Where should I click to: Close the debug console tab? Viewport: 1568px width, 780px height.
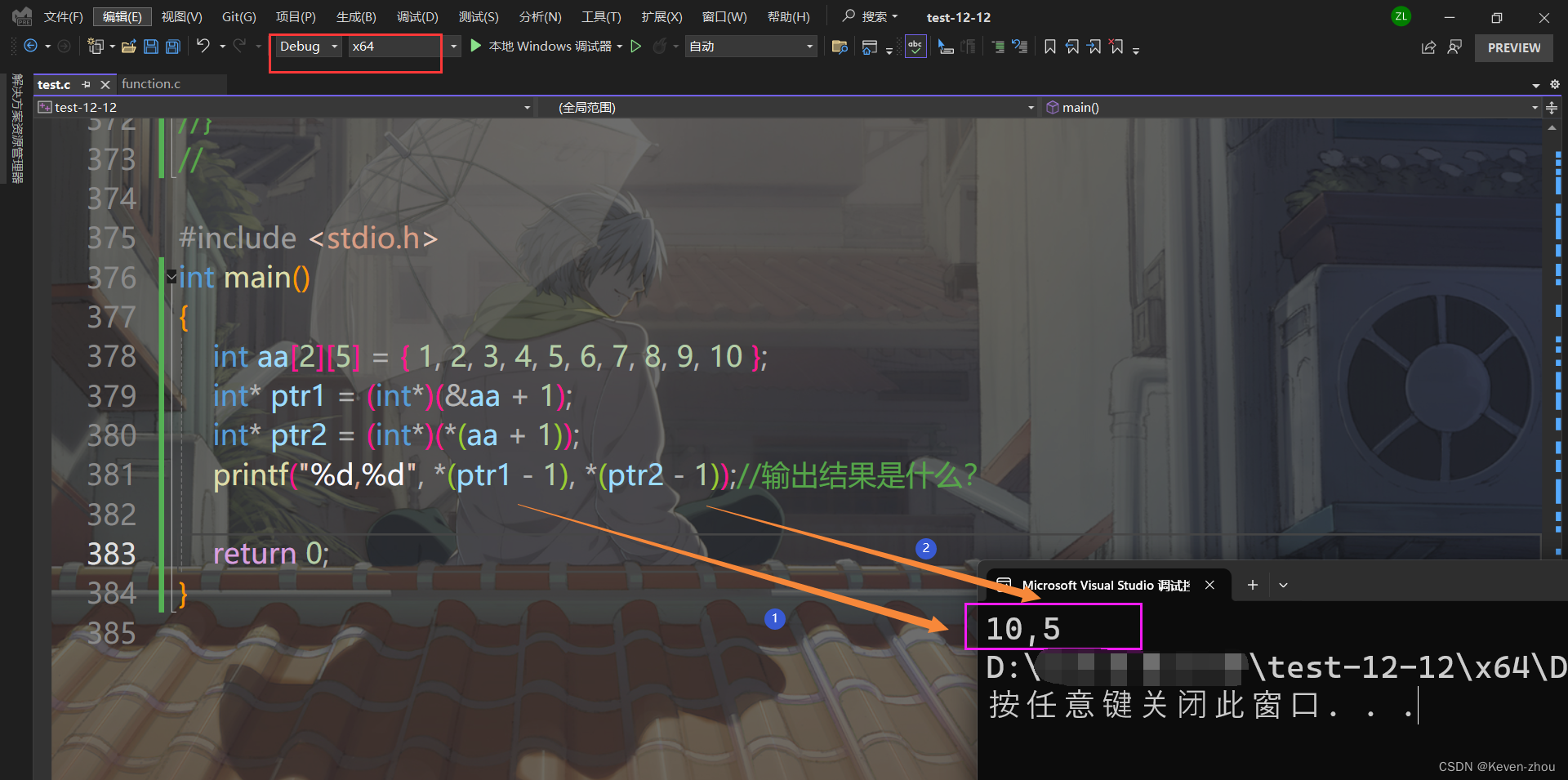point(1209,585)
